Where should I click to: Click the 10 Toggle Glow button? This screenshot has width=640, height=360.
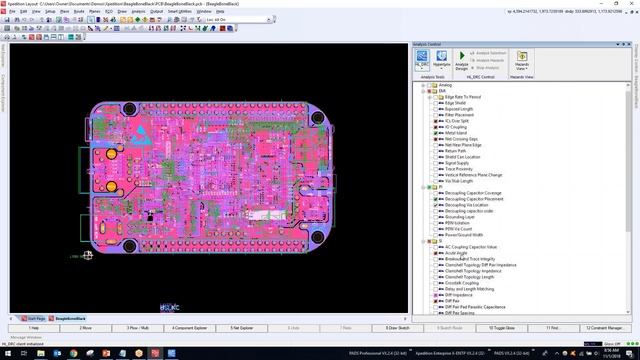tap(502, 328)
